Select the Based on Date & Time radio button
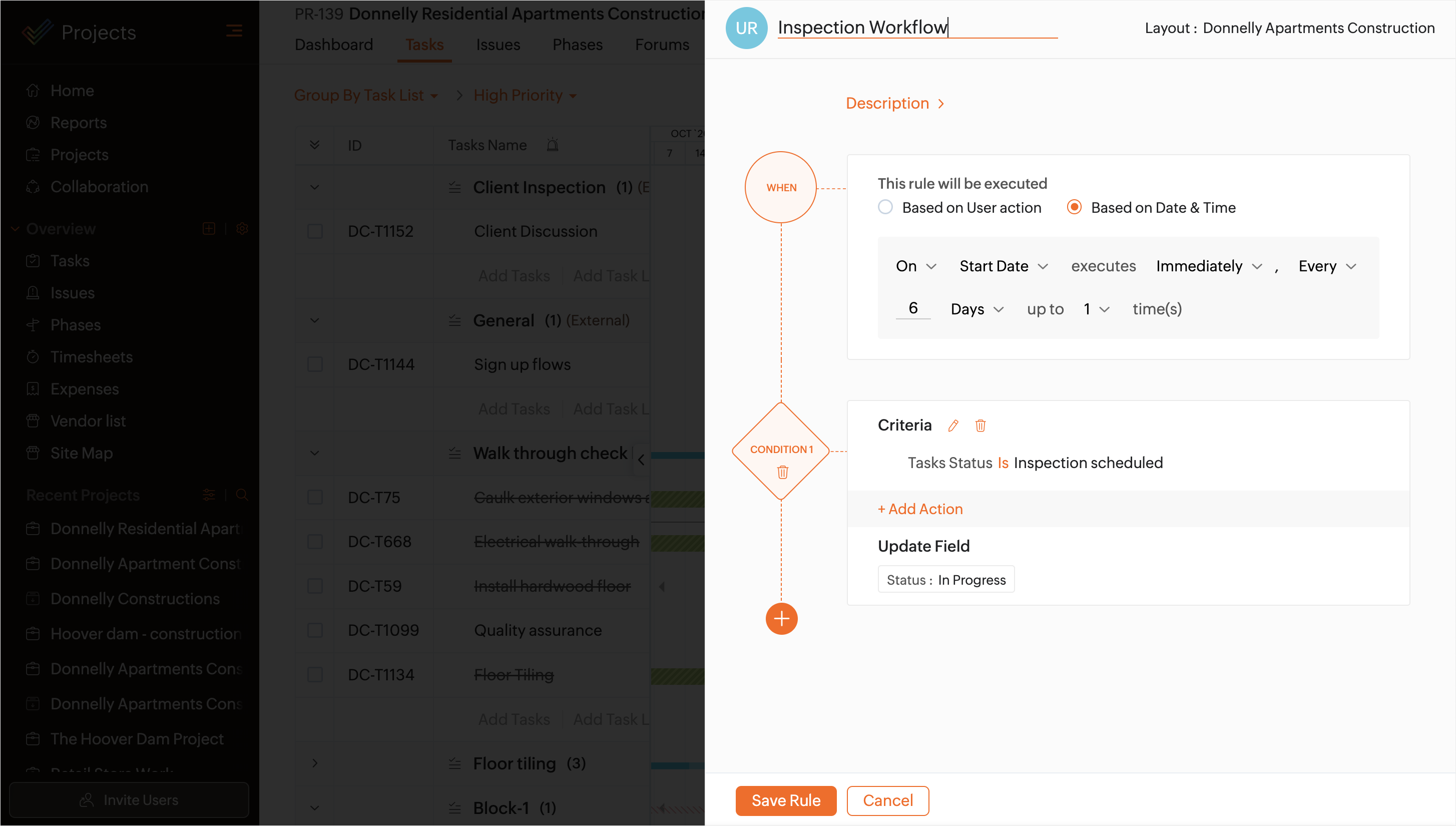 (x=1074, y=207)
